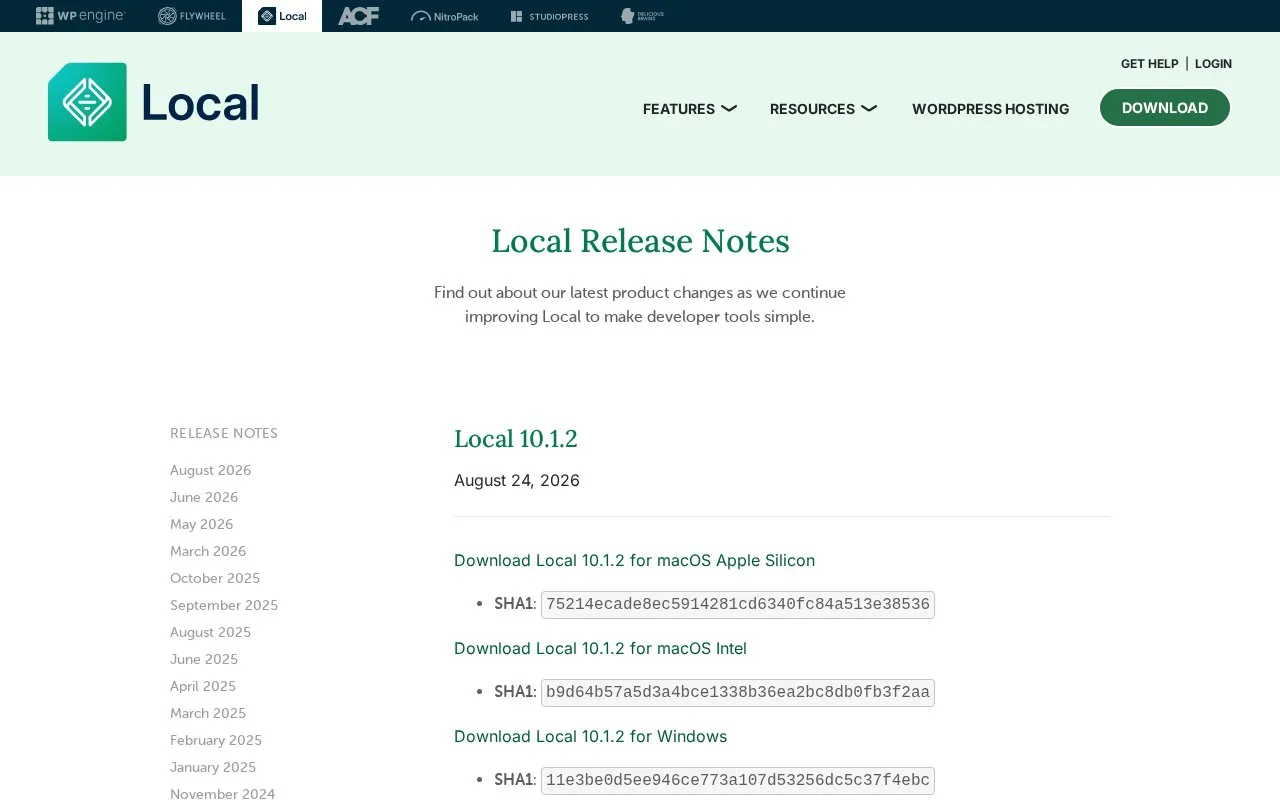Download Local 10.1.2 for Windows
The height and width of the screenshot is (800, 1280).
tap(590, 736)
